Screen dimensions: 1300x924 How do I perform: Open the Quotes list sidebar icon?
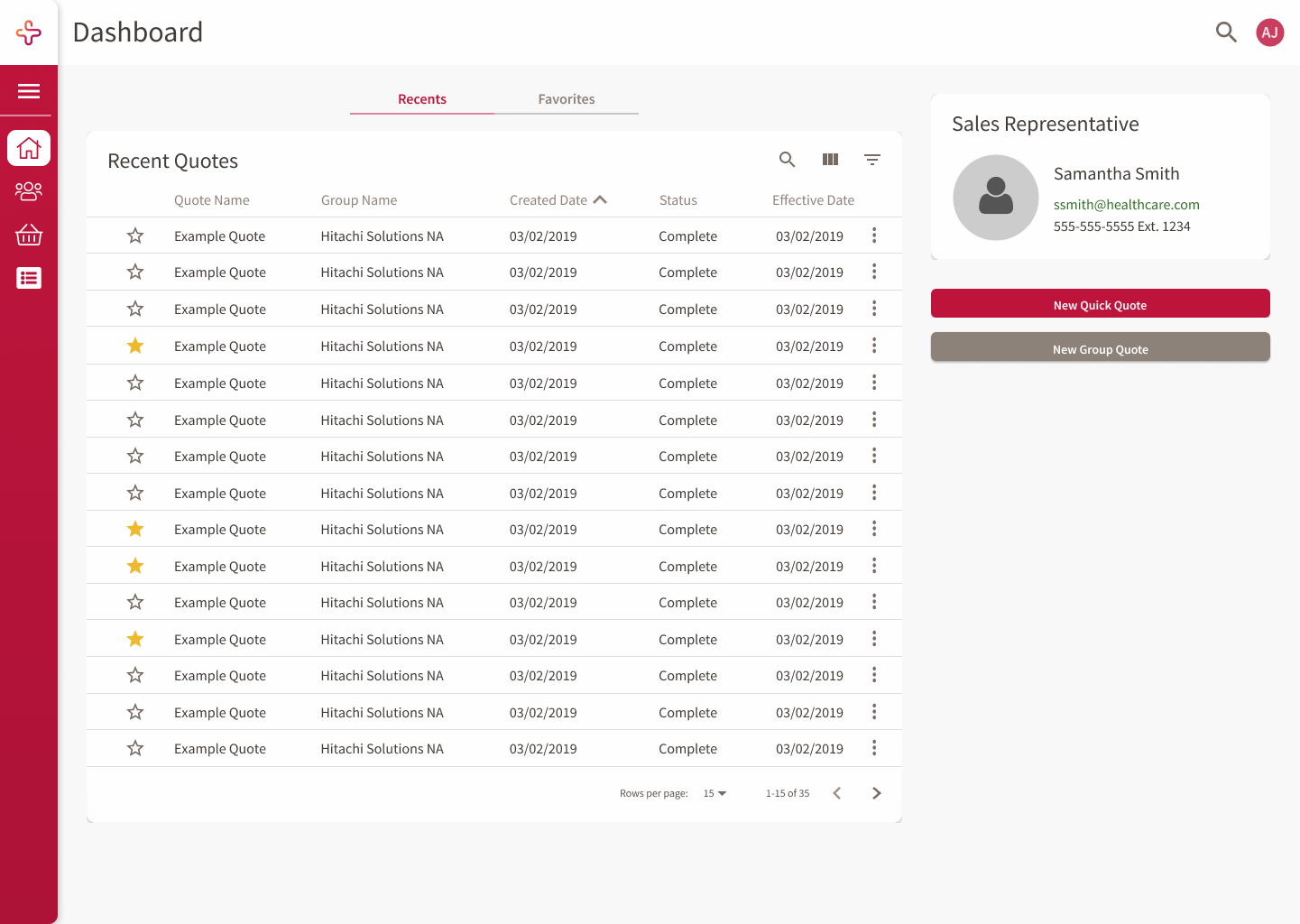pos(28,278)
